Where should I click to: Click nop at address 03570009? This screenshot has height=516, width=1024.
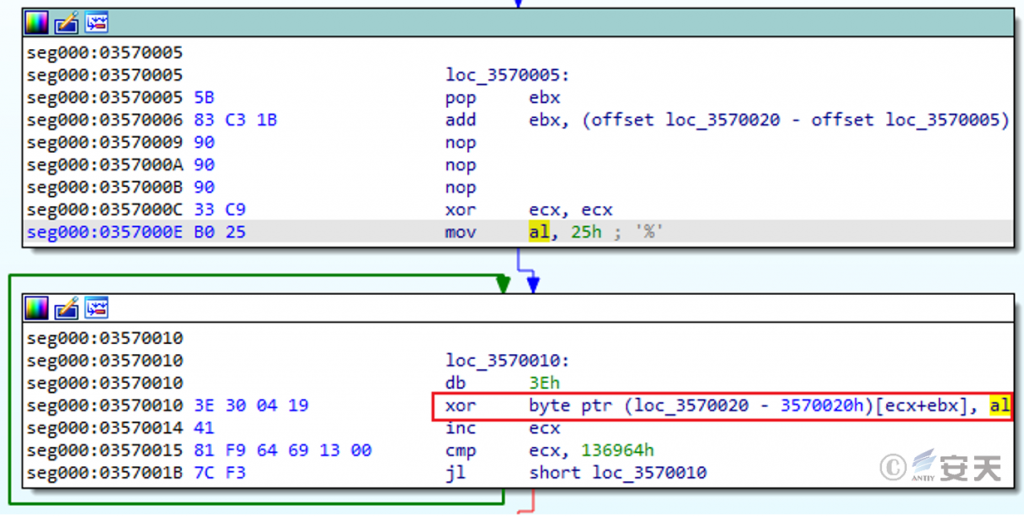pyautogui.click(x=461, y=142)
